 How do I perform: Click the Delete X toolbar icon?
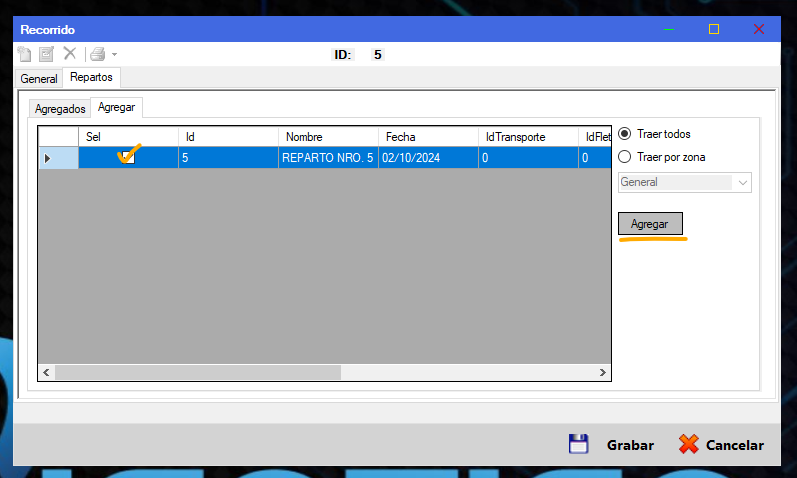point(70,54)
